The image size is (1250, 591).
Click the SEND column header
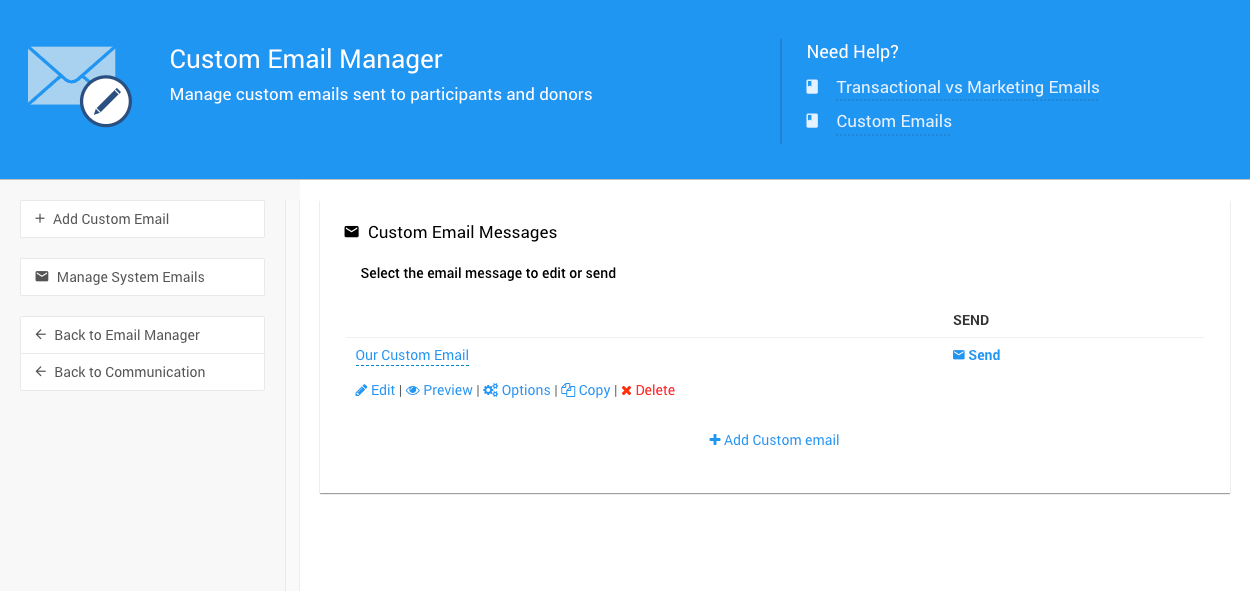971,320
